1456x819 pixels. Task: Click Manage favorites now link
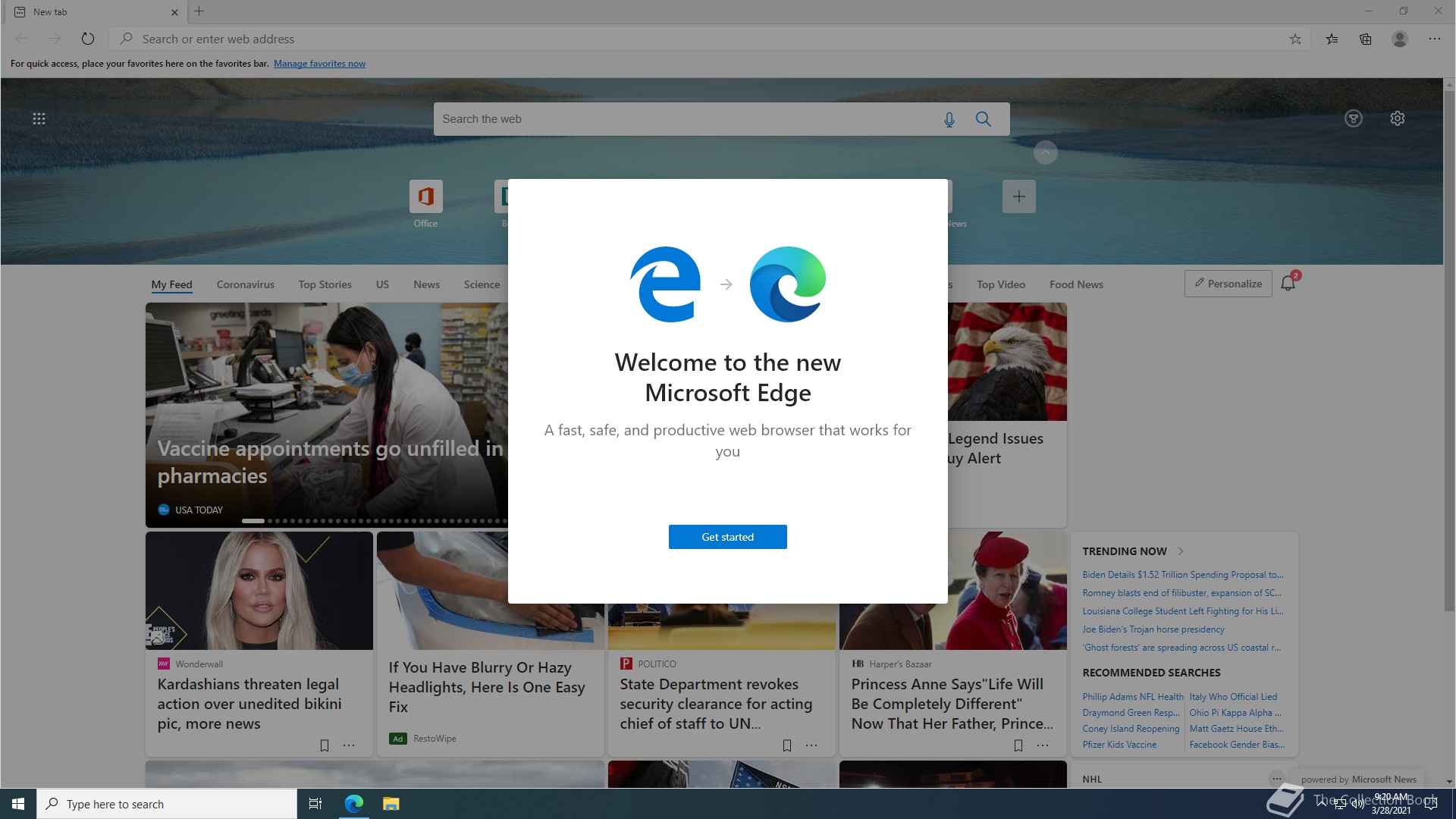coord(319,64)
